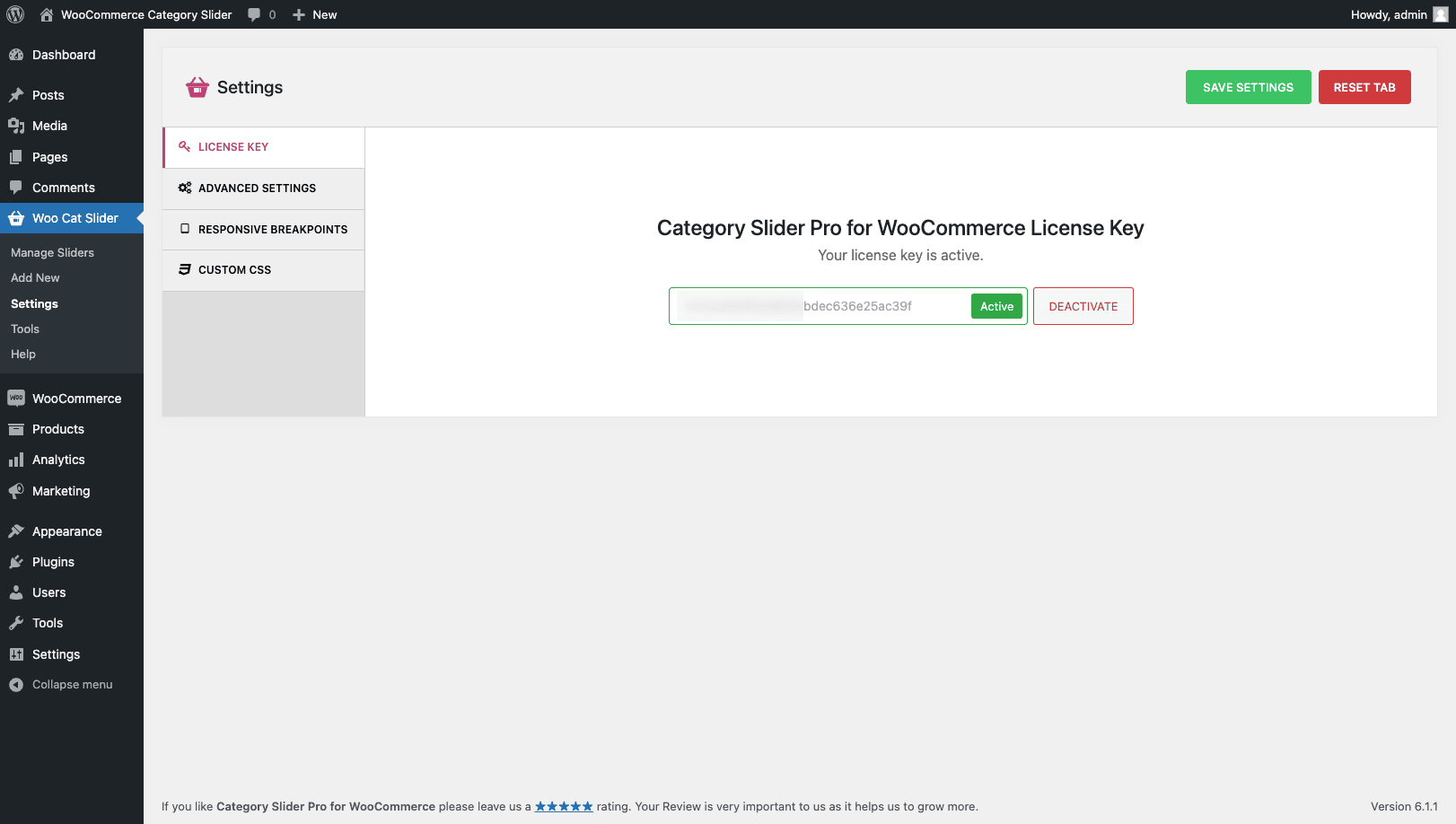This screenshot has height=824, width=1456.
Task: Click the red Reset Tab button
Action: coord(1364,87)
